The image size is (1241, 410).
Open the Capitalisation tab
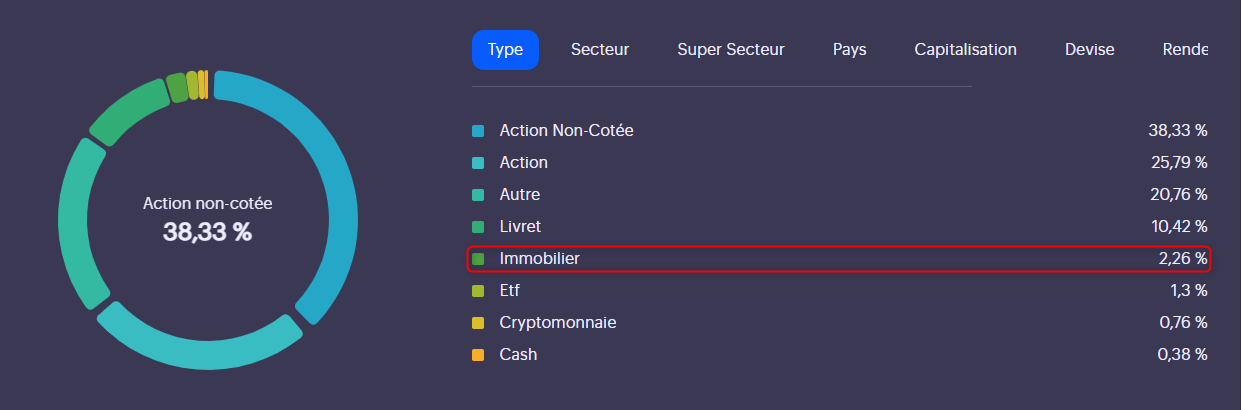click(966, 50)
